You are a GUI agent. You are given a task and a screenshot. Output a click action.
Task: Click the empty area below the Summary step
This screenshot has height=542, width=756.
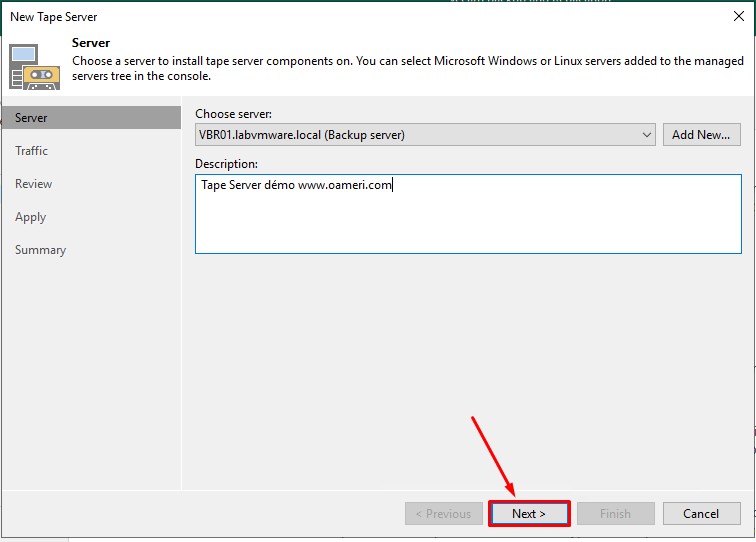coord(90,380)
